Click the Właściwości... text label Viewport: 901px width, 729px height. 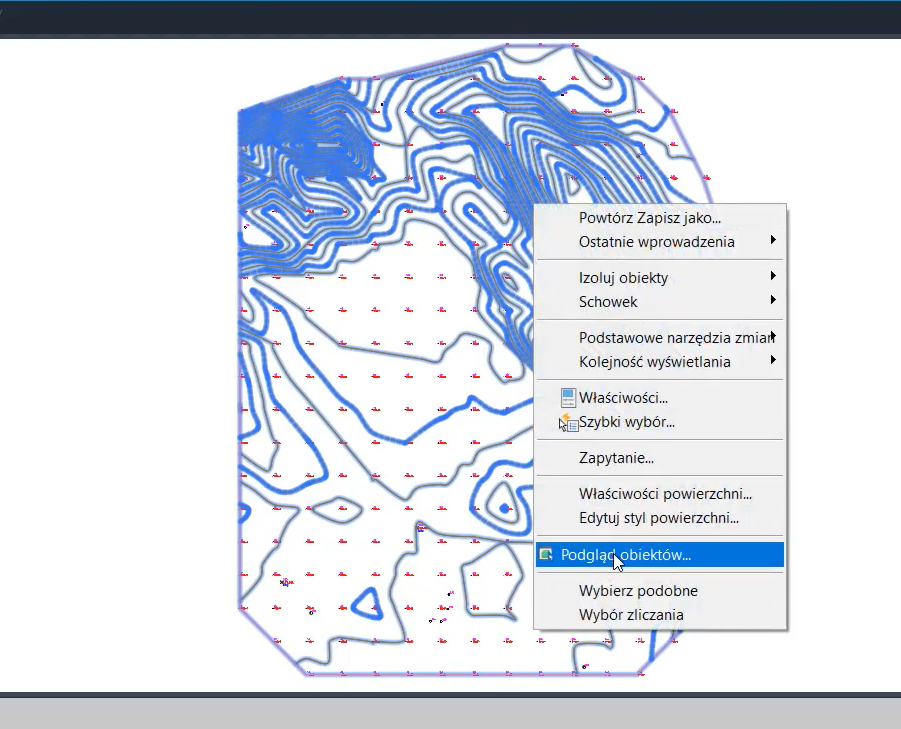(623, 398)
